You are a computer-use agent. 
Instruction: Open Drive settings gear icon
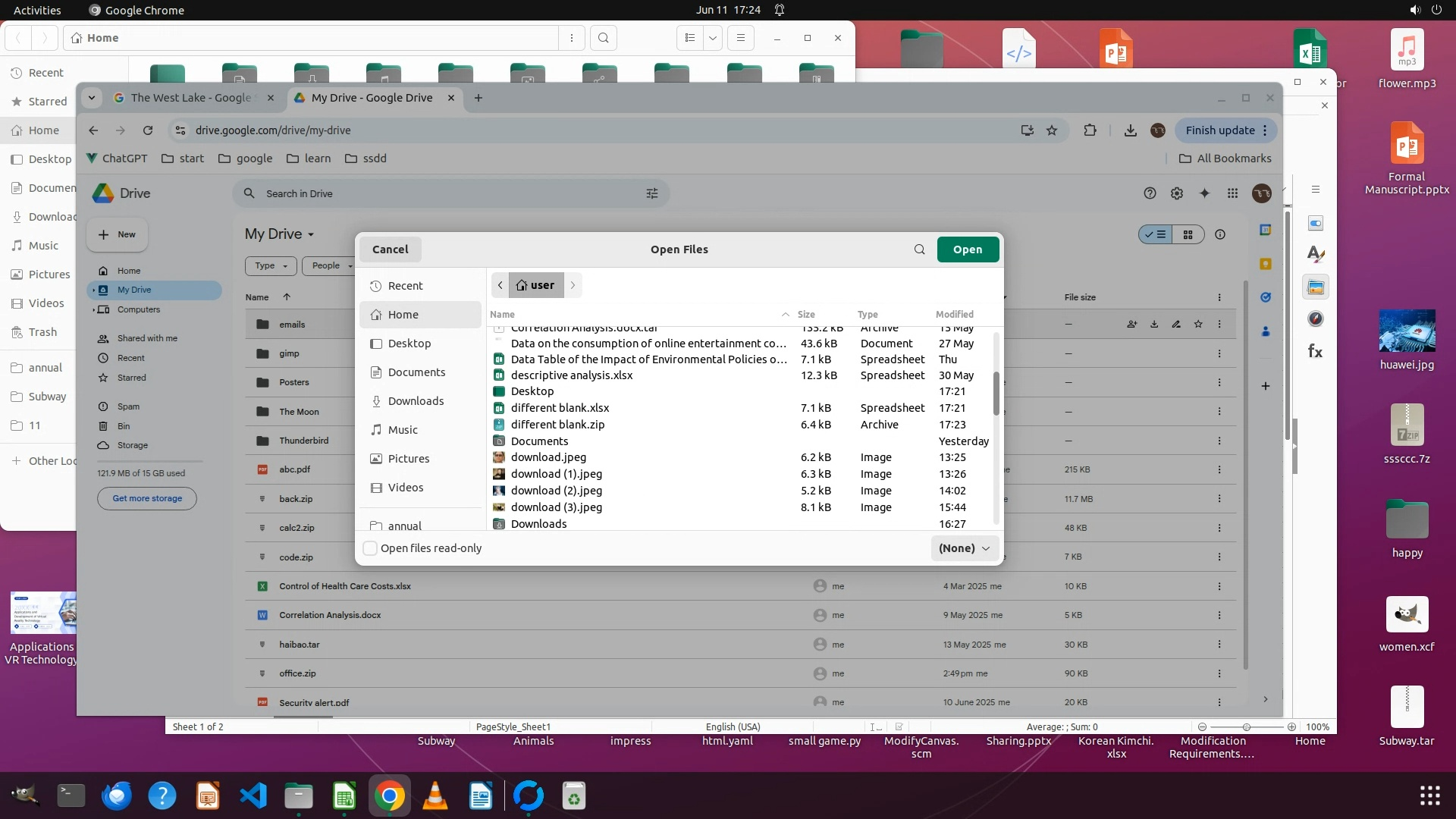coord(1177,193)
